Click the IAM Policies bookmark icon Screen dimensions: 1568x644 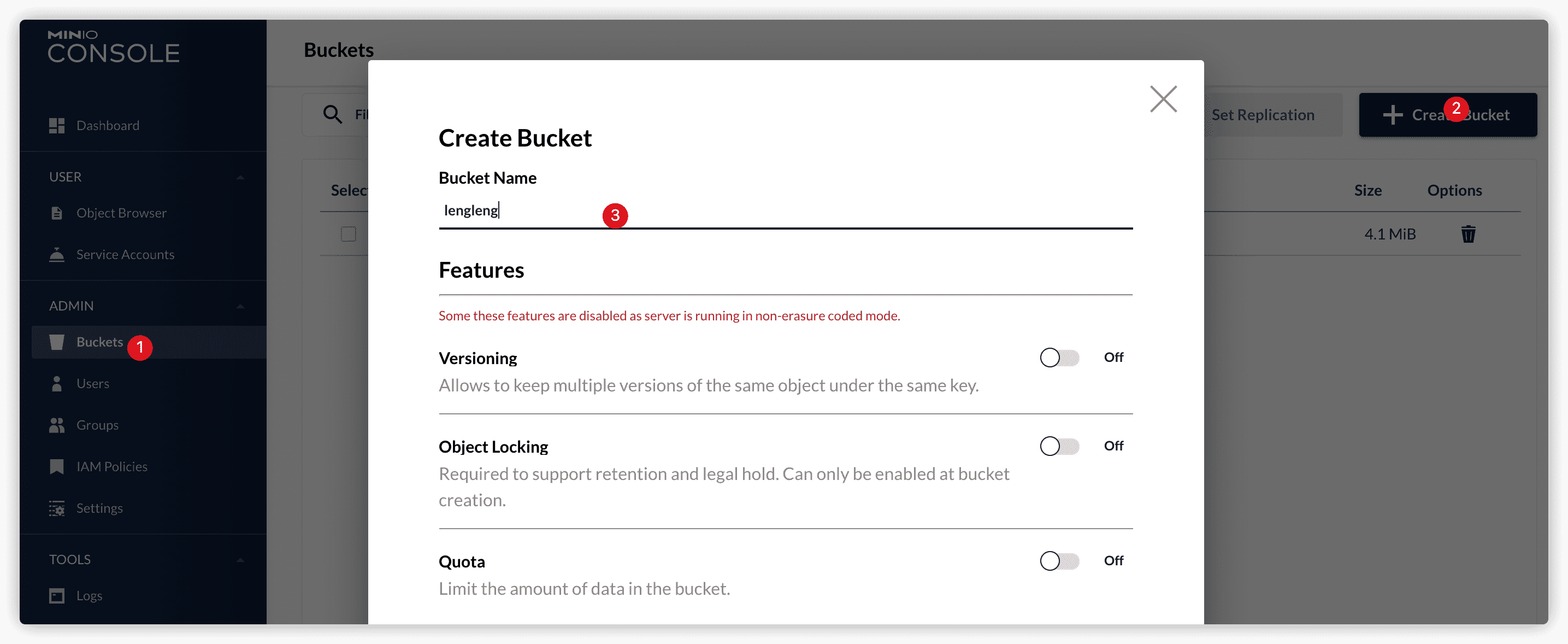[57, 467]
